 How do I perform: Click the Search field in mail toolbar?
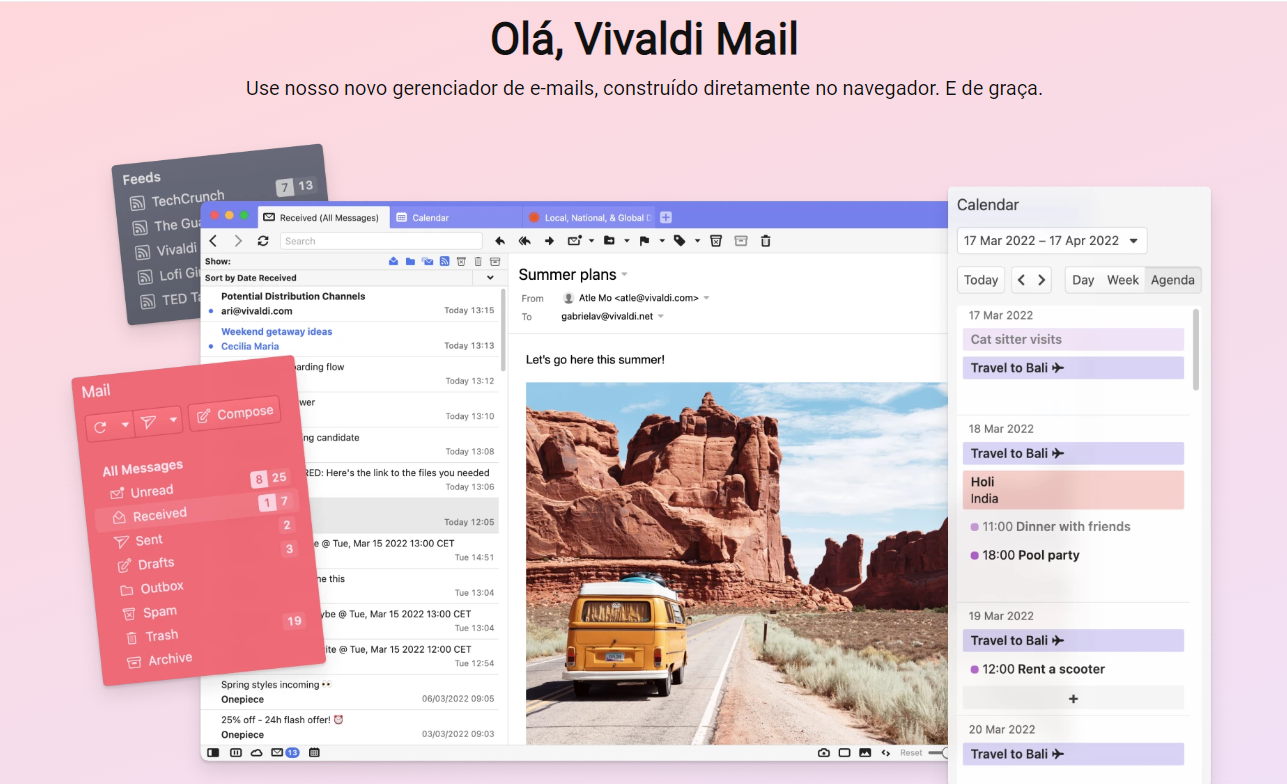click(x=381, y=241)
